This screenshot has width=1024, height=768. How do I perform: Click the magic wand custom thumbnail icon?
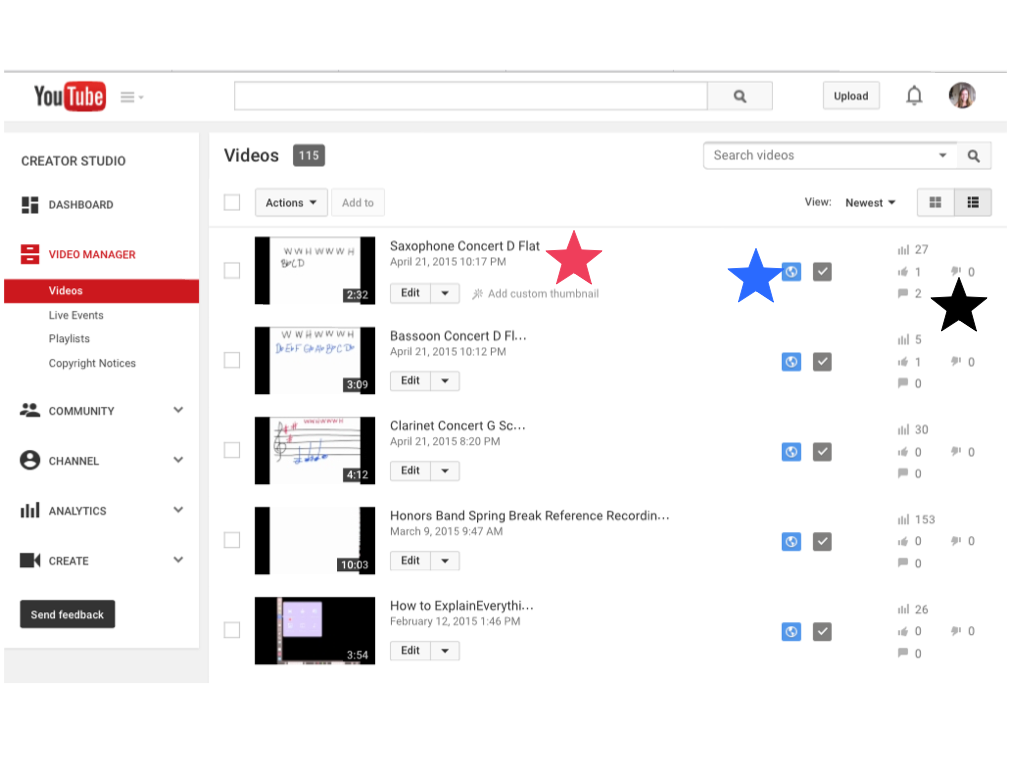pos(477,294)
